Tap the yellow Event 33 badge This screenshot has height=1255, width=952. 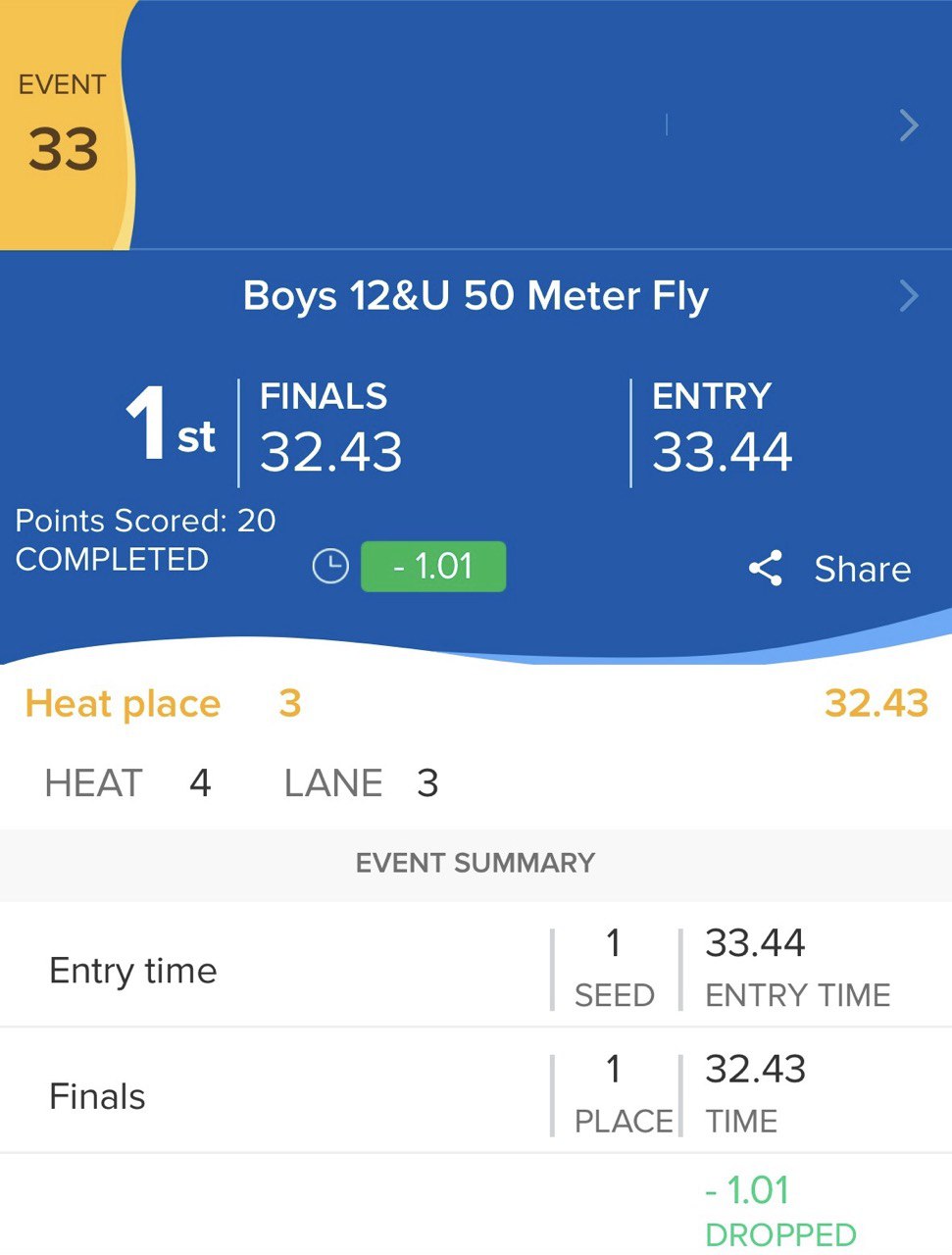tap(63, 125)
